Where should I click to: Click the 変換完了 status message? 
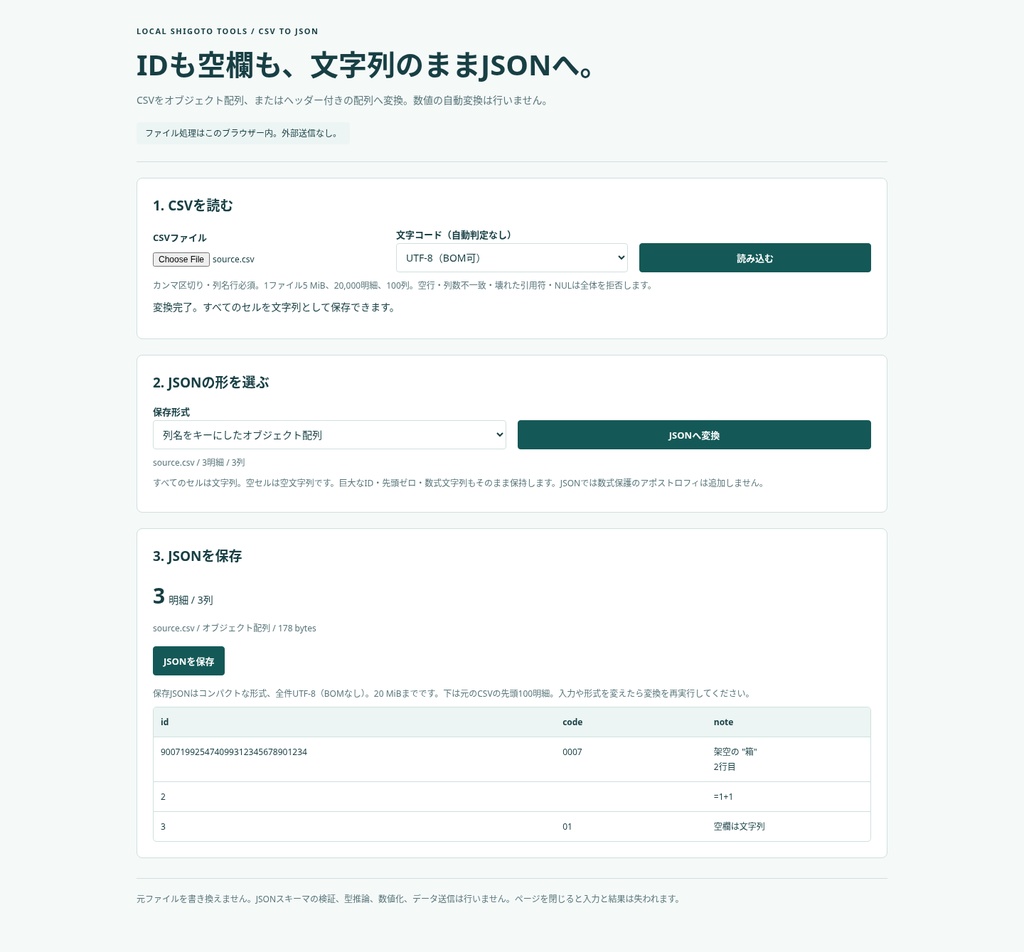tap(274, 308)
